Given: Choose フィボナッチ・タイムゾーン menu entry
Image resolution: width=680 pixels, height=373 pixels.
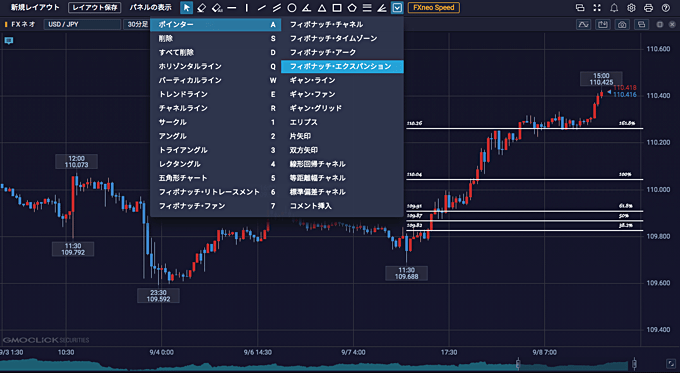Looking at the screenshot, I should coord(342,39).
